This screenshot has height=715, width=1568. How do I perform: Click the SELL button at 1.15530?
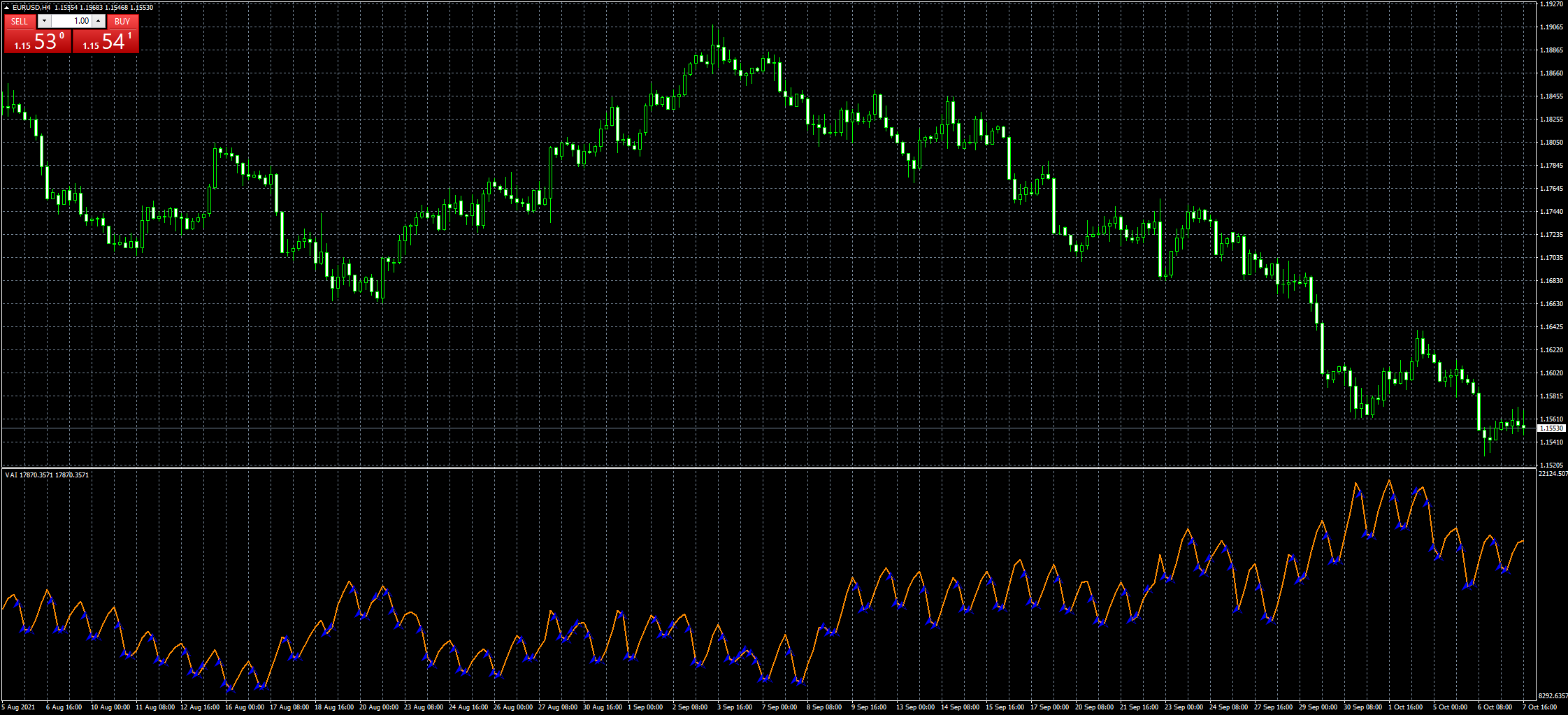point(37,41)
